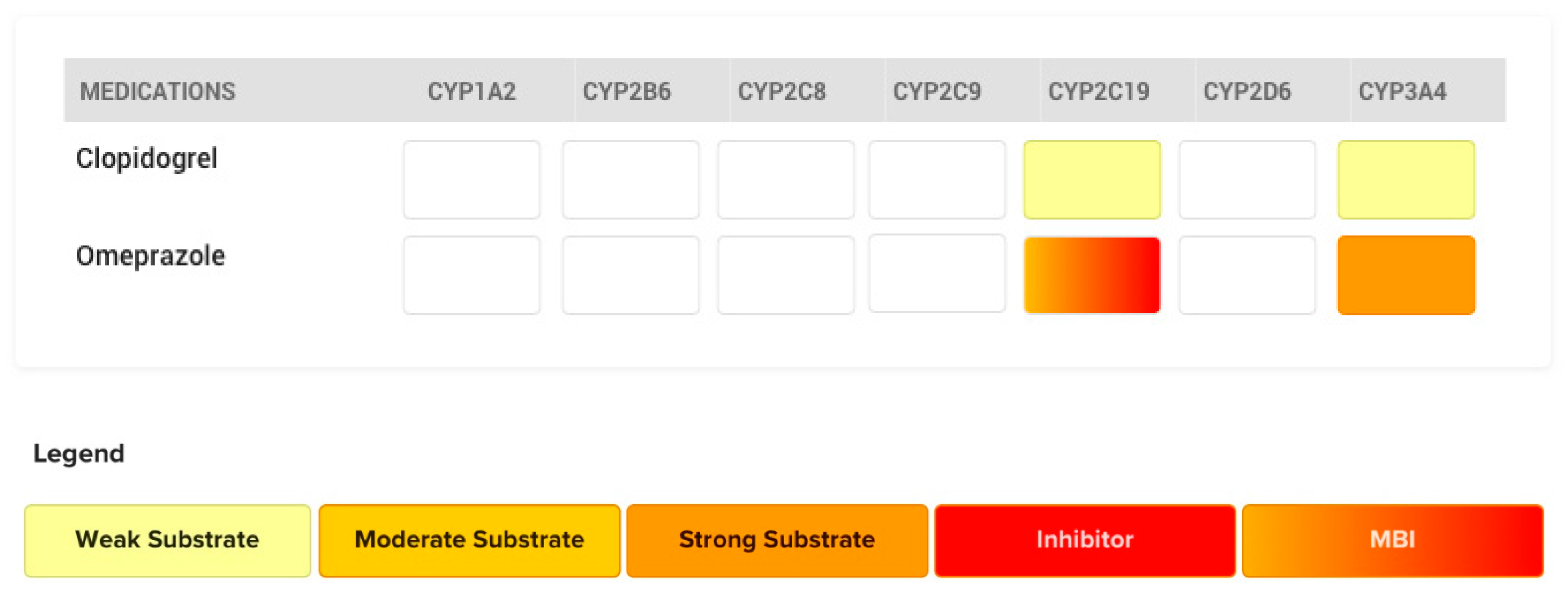Click the Moderate Substrate legend box

pyautogui.click(x=469, y=541)
